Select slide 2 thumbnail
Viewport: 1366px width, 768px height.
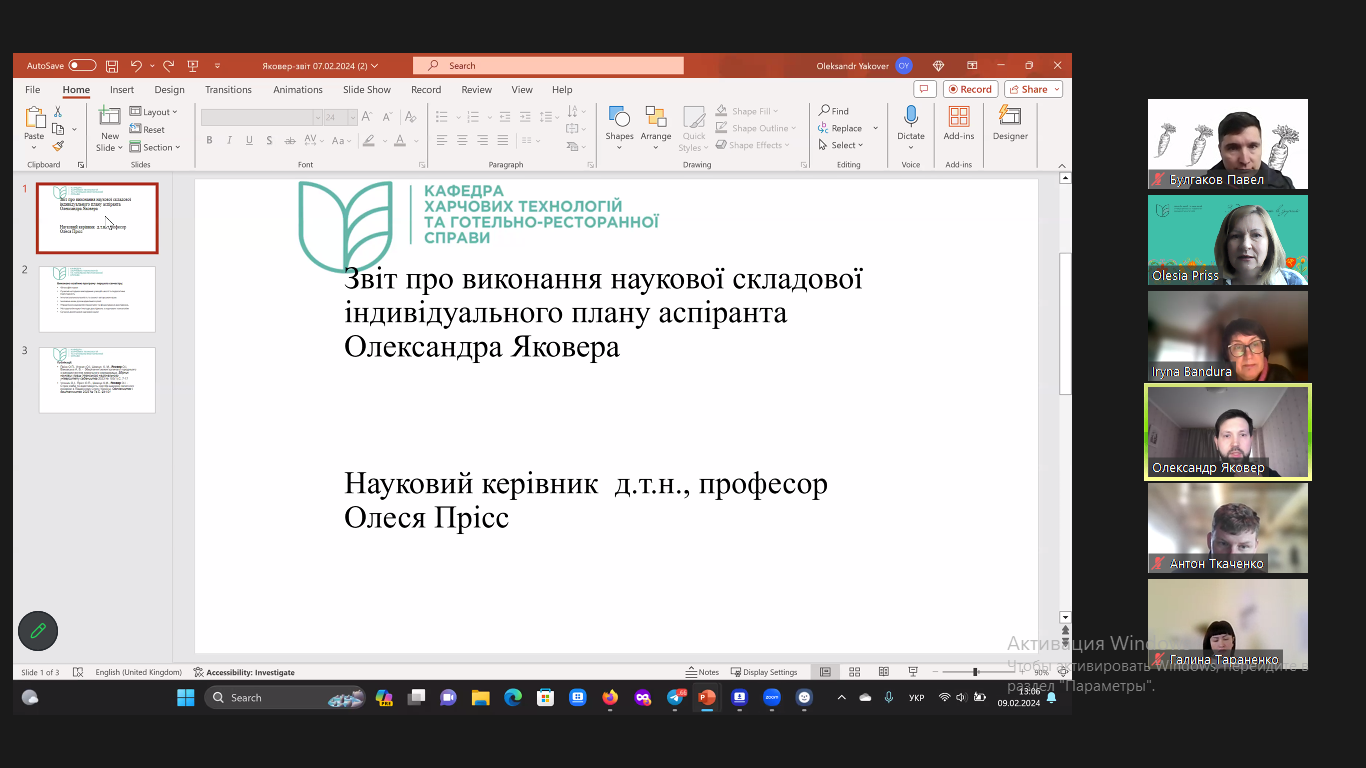(x=97, y=299)
